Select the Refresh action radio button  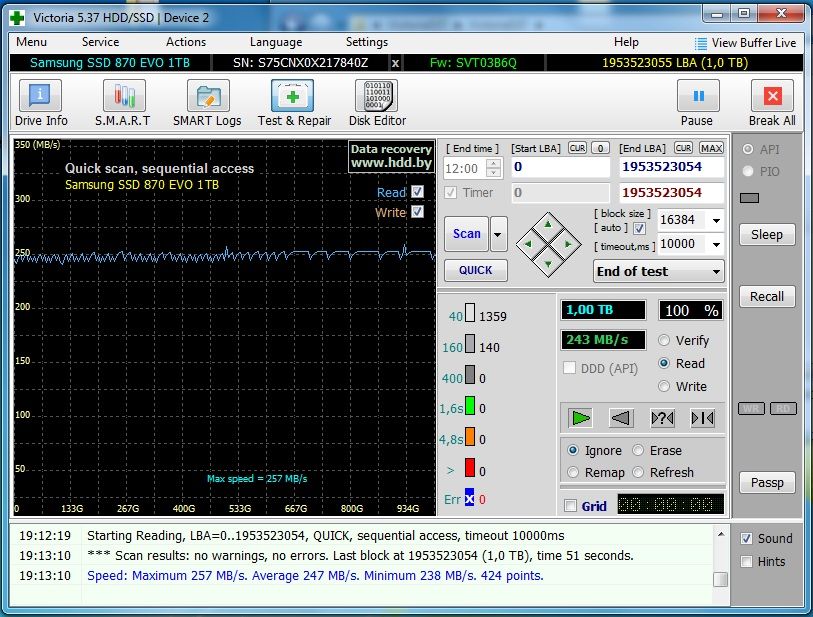pyautogui.click(x=638, y=472)
